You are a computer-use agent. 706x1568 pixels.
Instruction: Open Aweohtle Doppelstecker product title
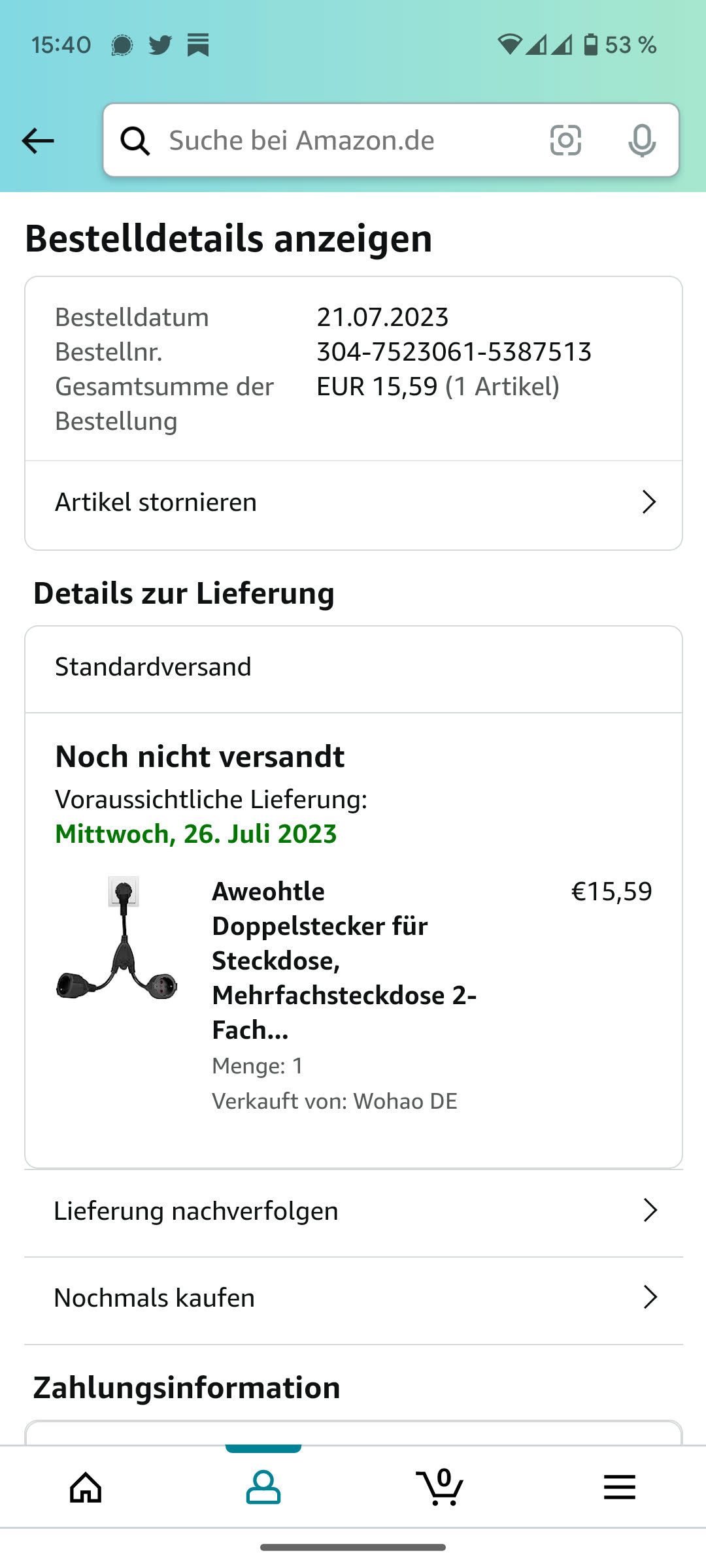[344, 960]
